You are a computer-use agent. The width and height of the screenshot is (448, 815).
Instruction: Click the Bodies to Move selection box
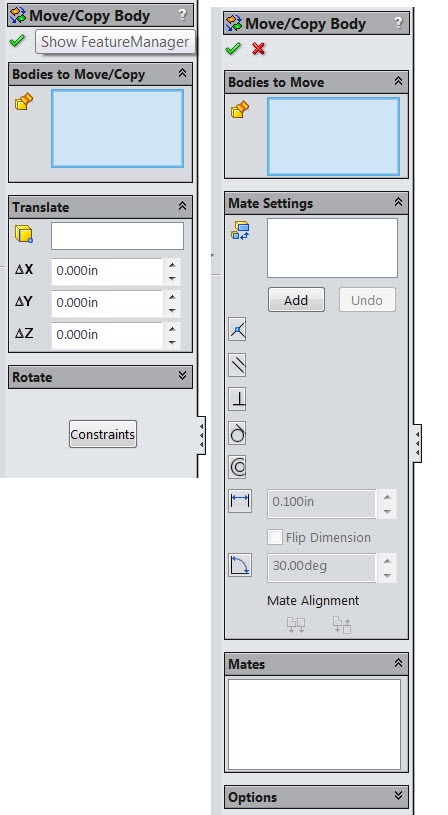(333, 136)
